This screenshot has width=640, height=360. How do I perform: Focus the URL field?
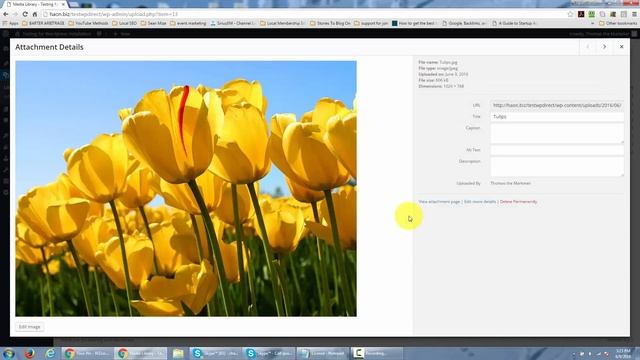pyautogui.click(x=557, y=105)
